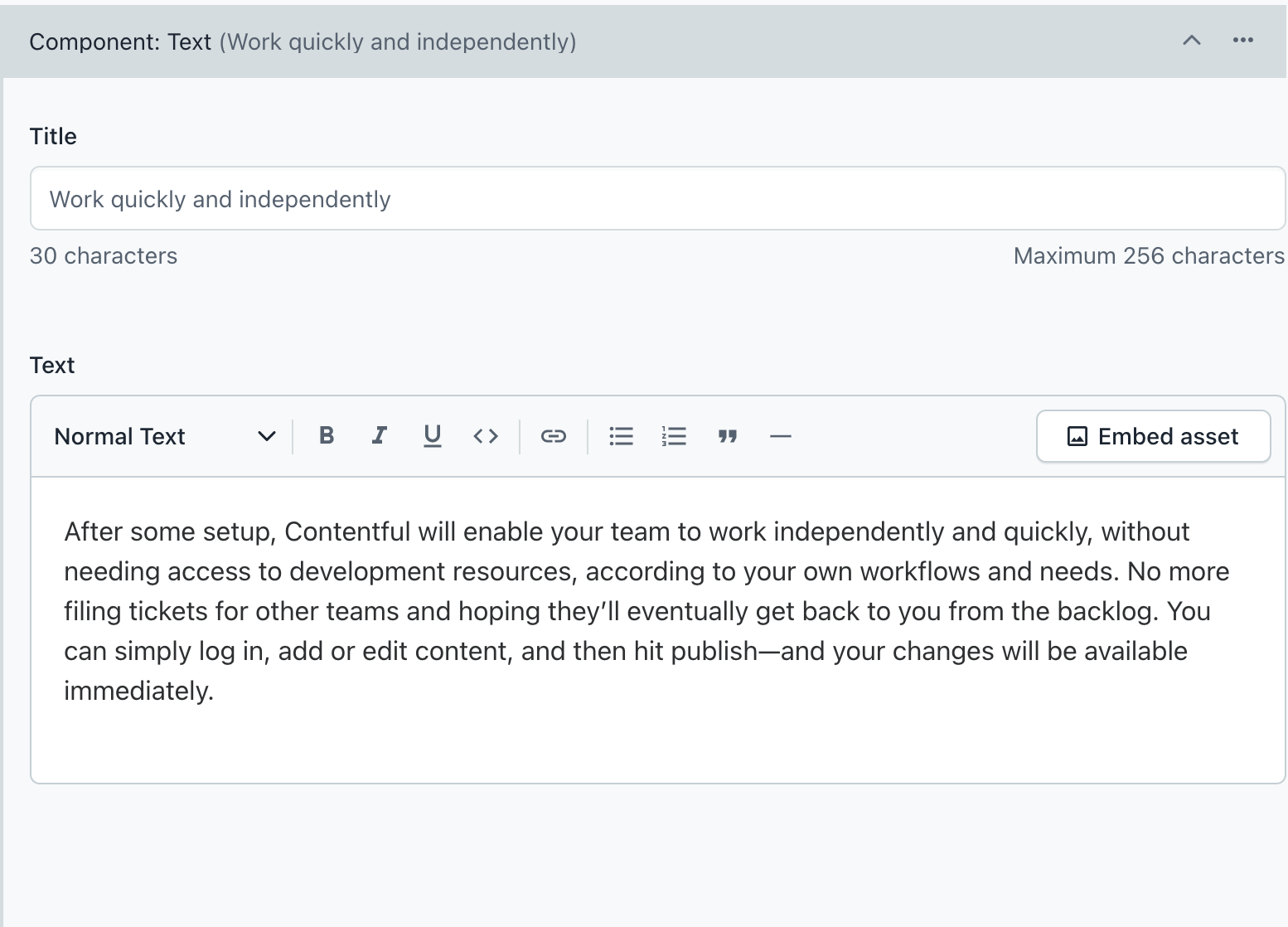Click the Embed asset button

tap(1152, 435)
